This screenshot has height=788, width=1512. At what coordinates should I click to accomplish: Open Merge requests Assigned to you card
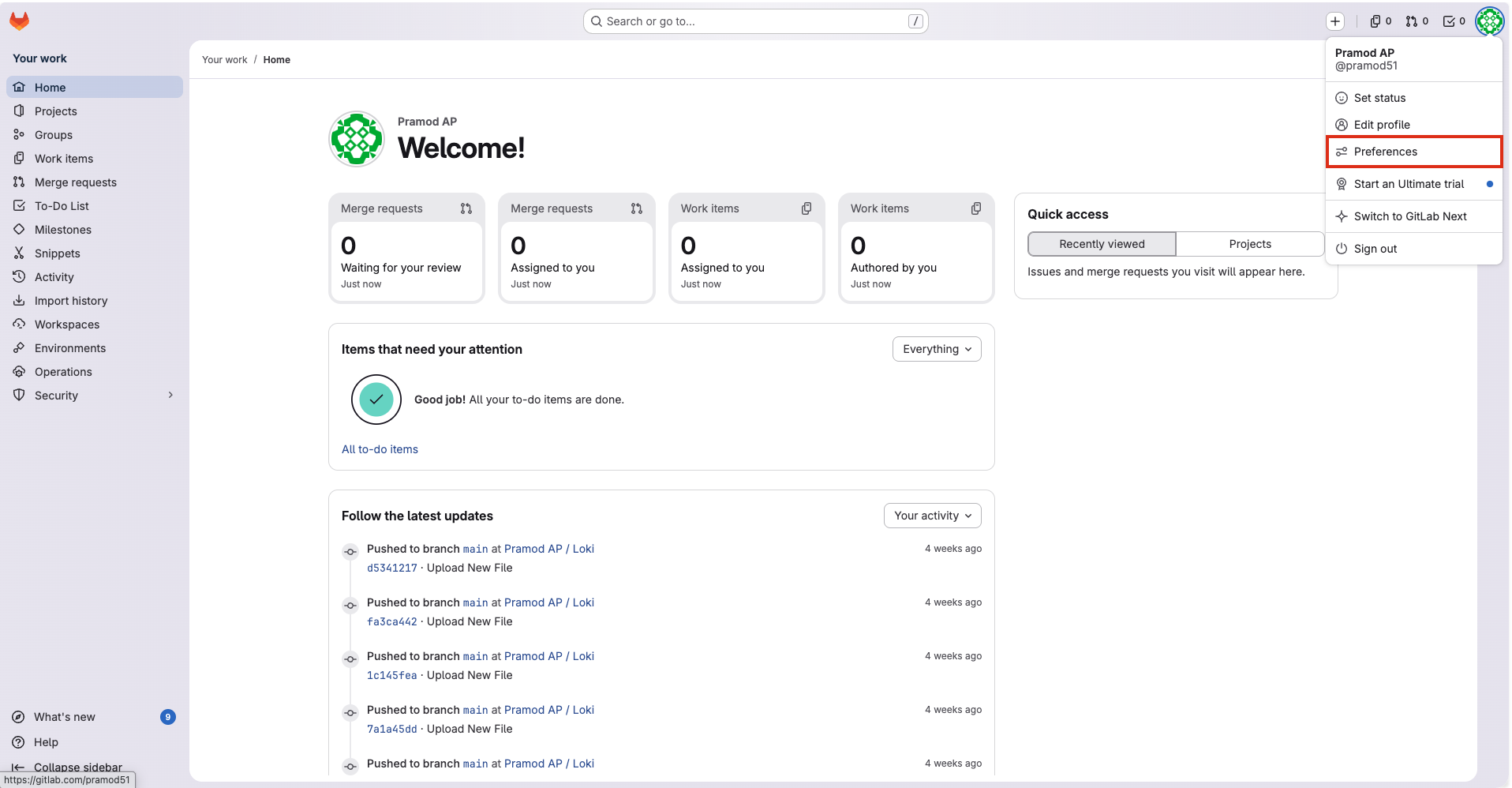coord(577,248)
